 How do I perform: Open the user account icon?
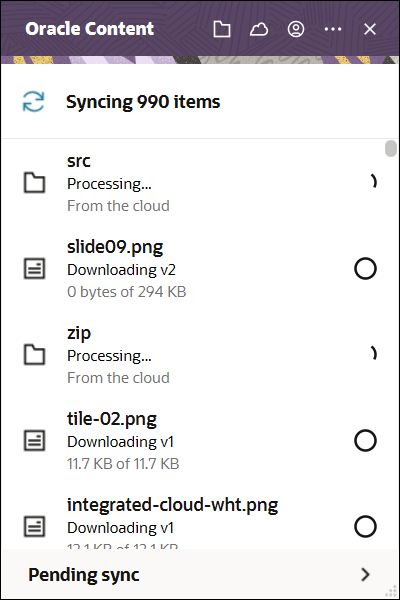[x=296, y=29]
